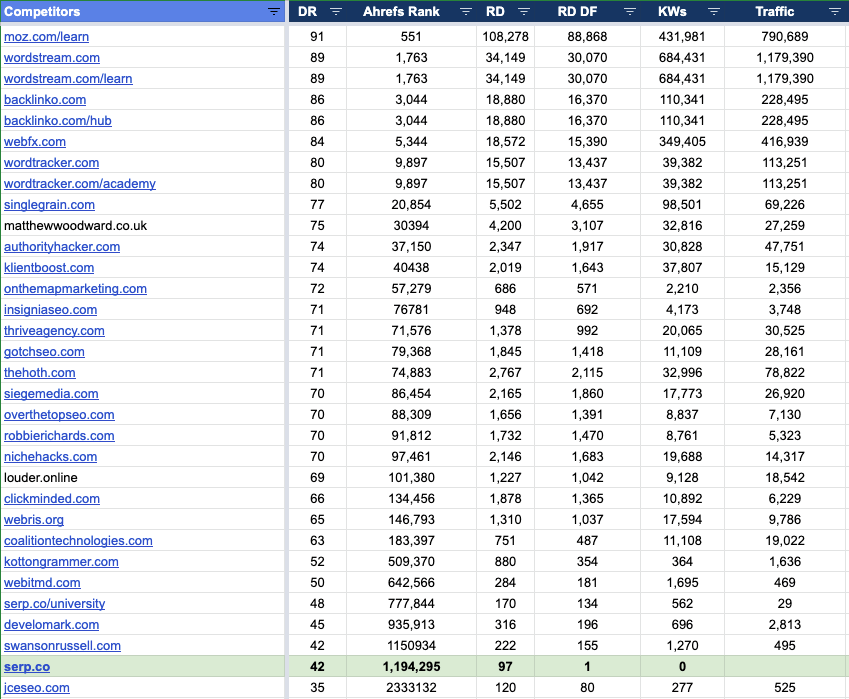Open the KWs column filter
The width and height of the screenshot is (849, 699).
pyautogui.click(x=714, y=11)
